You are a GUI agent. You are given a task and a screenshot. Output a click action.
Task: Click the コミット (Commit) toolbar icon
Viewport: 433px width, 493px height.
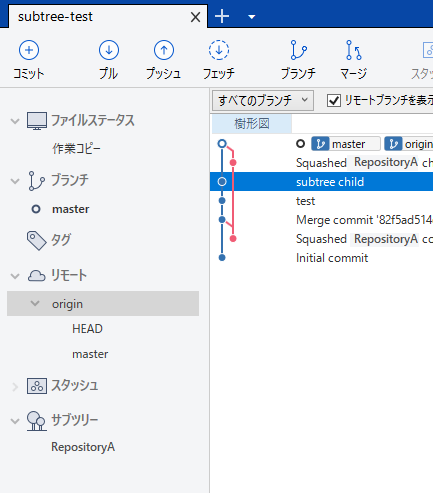29,50
